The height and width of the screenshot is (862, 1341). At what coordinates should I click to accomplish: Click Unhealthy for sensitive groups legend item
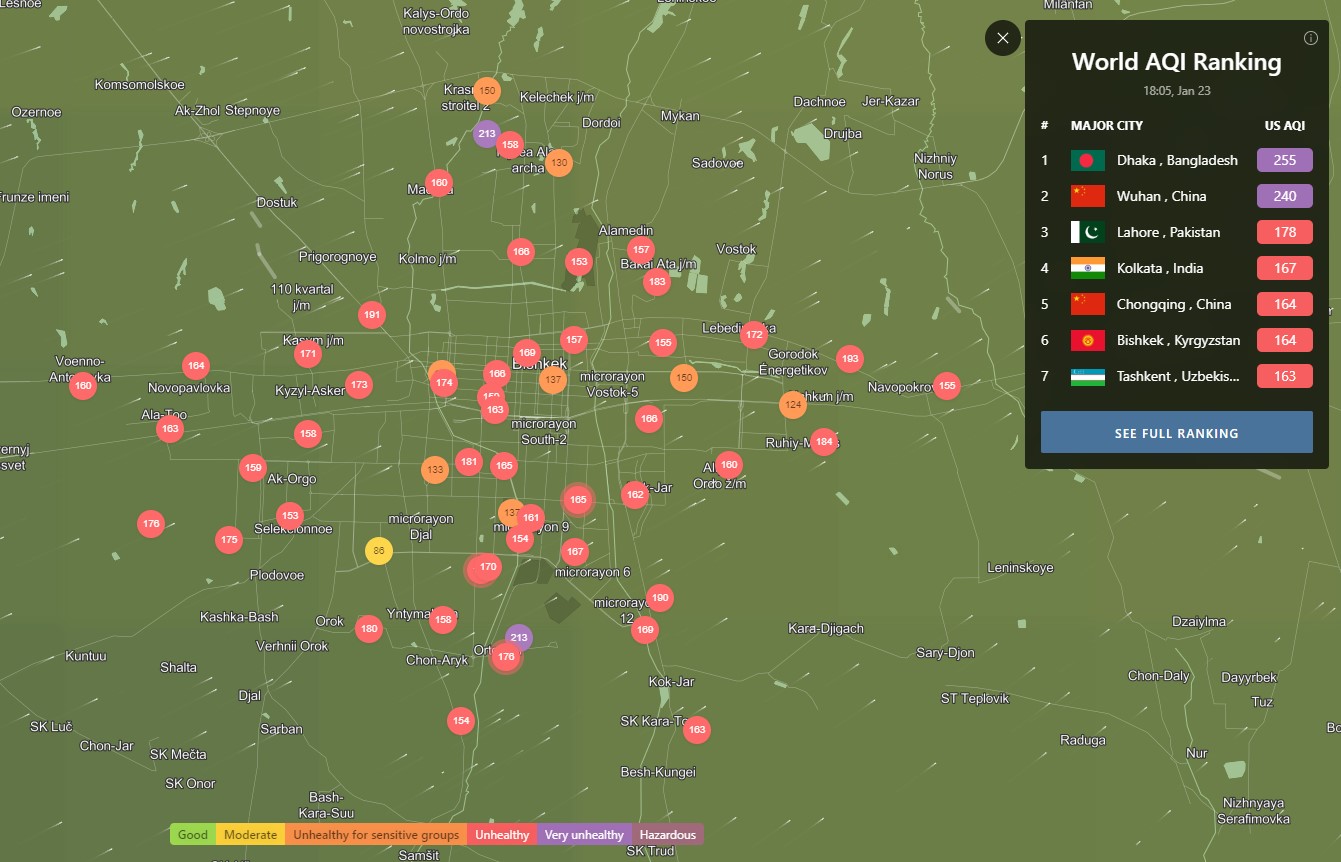pyautogui.click(x=376, y=835)
